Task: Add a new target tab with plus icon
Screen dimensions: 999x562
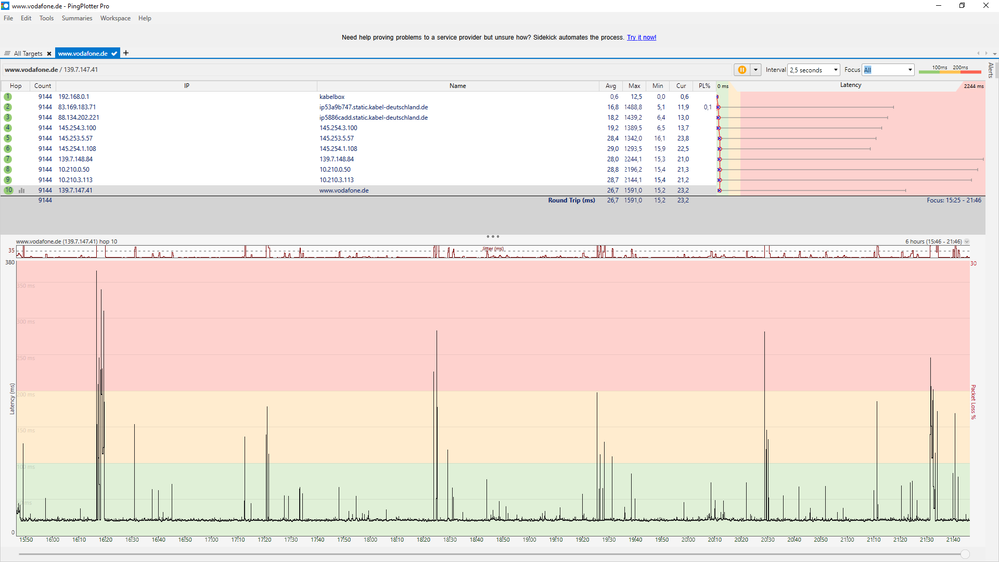Action: click(126, 53)
